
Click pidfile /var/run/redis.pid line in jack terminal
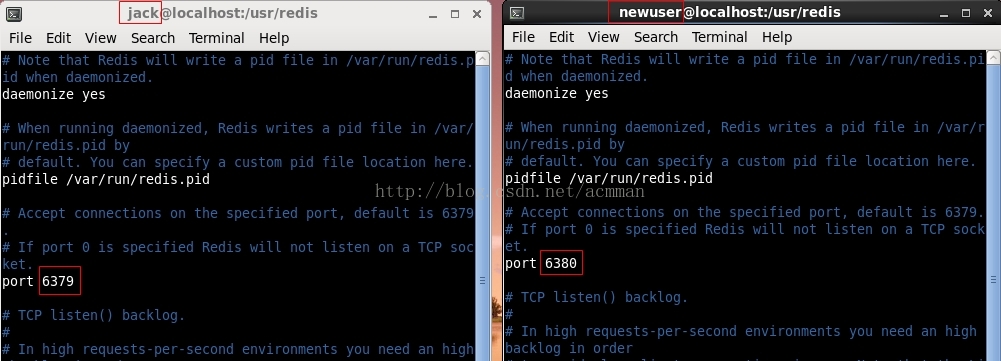click(x=106, y=180)
